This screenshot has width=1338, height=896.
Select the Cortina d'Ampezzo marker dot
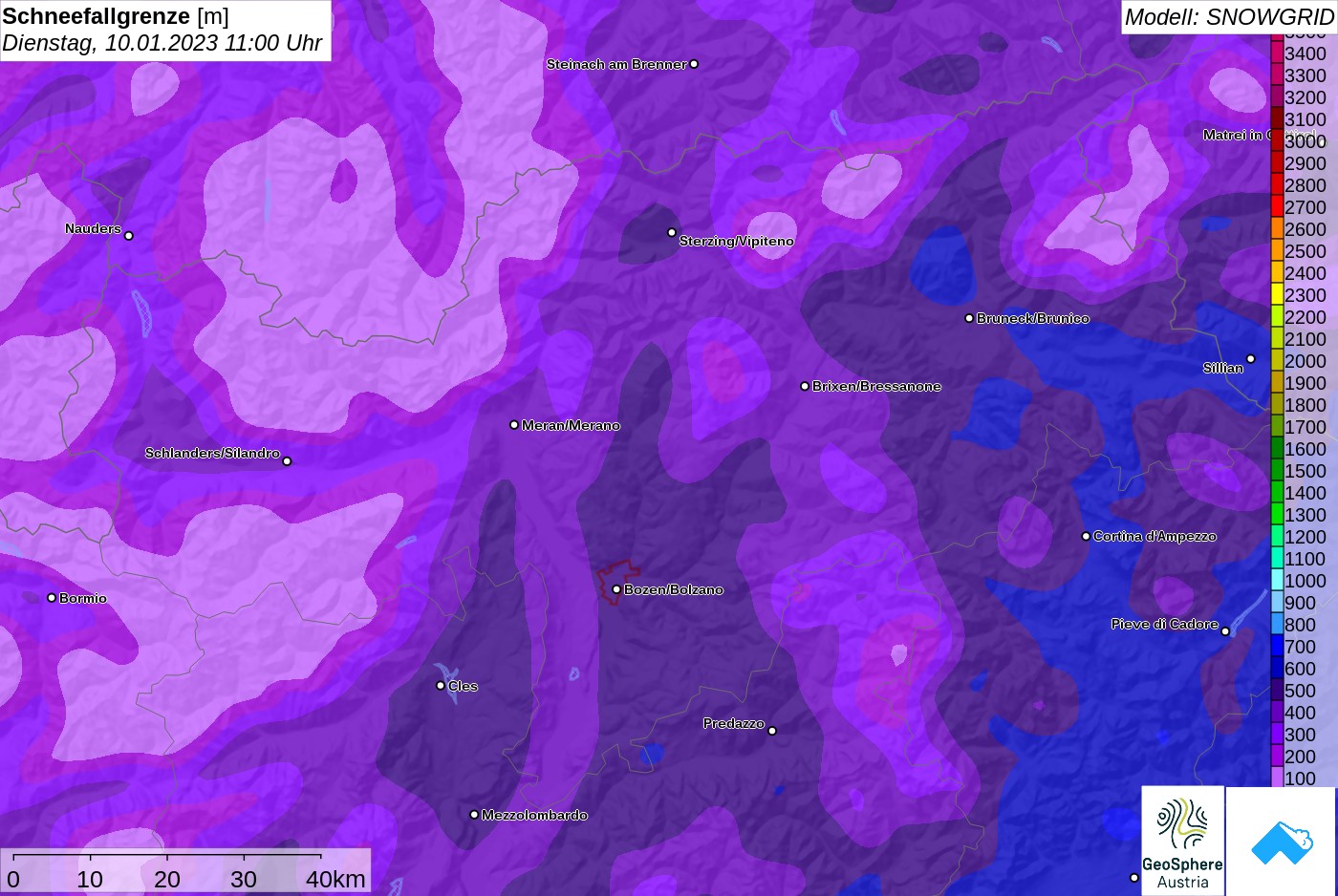click(x=1086, y=536)
